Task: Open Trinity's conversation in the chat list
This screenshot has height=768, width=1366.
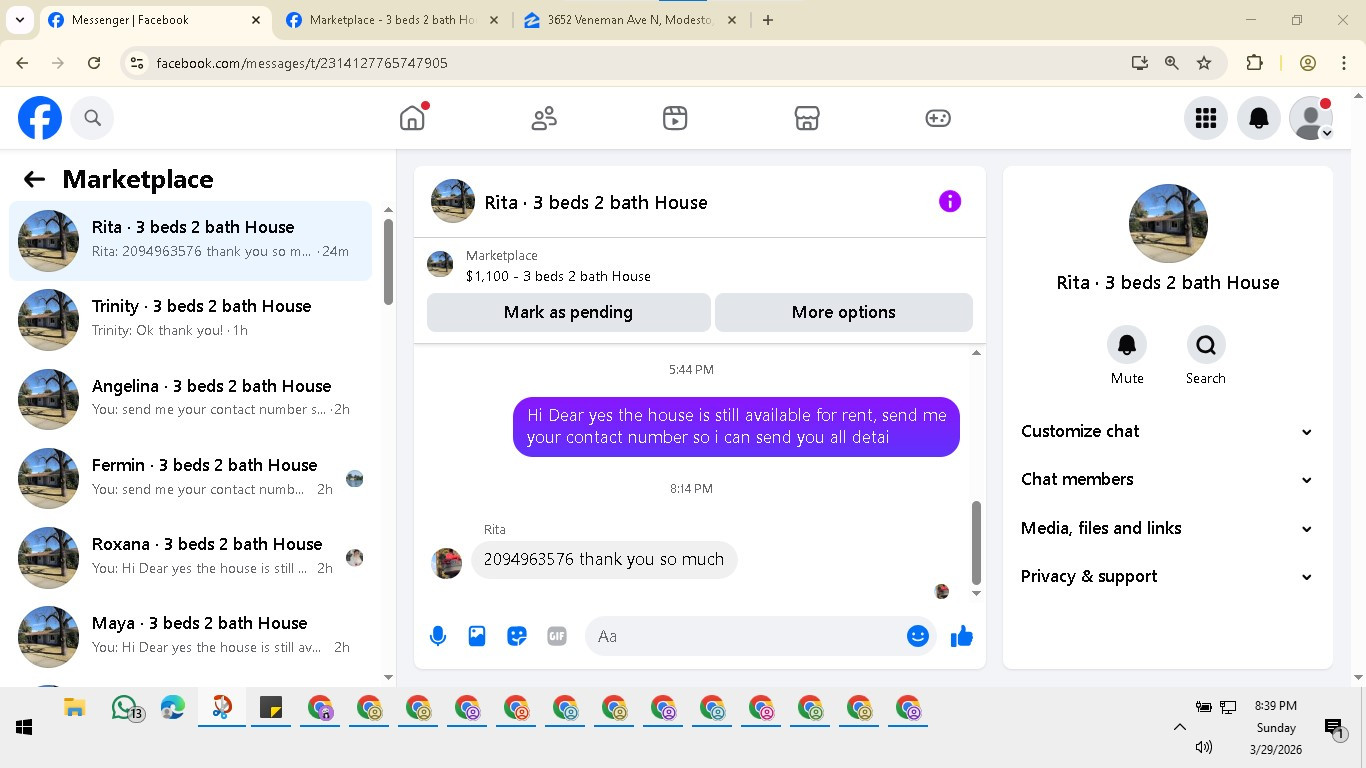Action: [190, 320]
